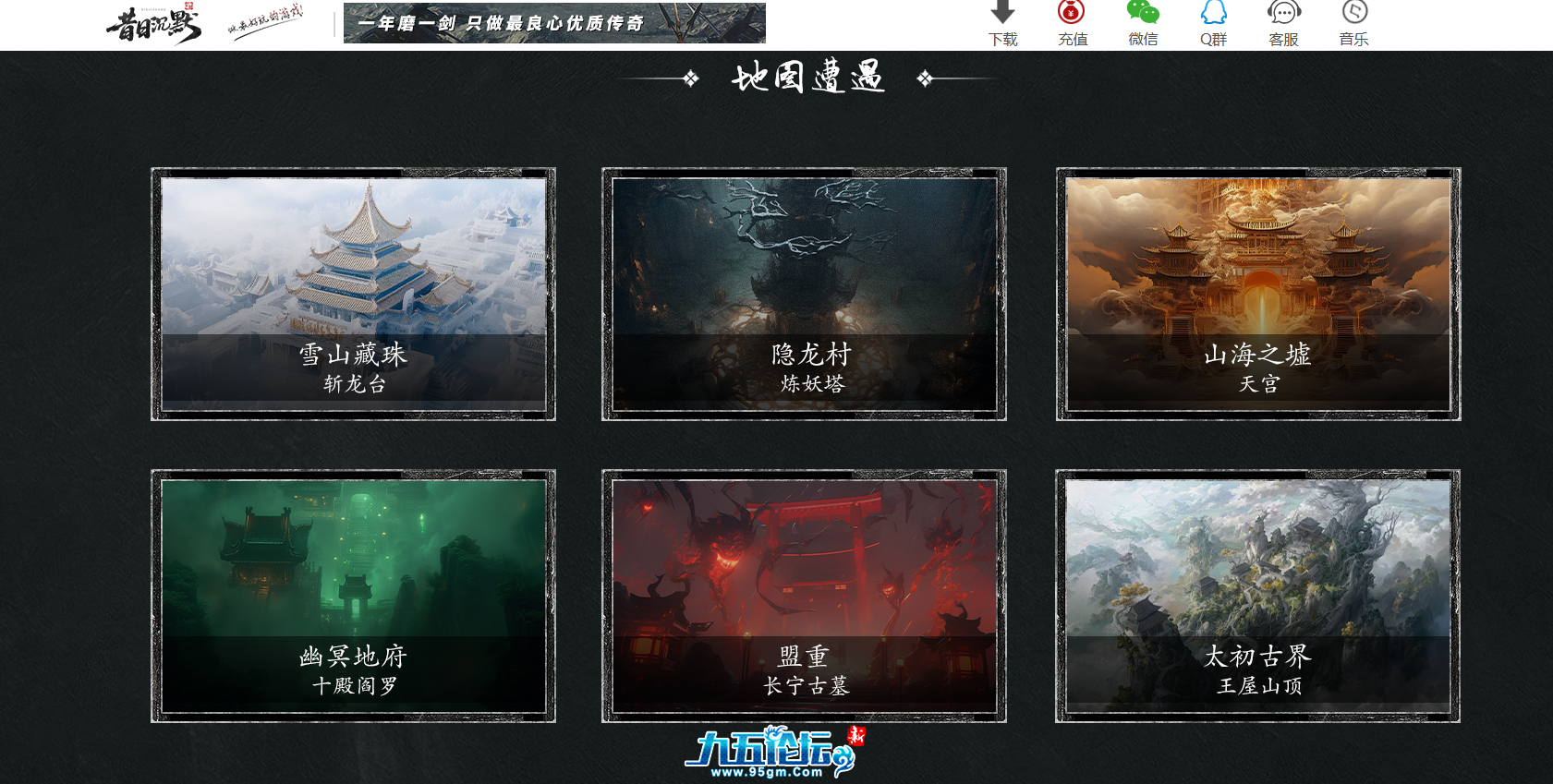Open the 一年磨一剑 slogan banner

[554, 23]
